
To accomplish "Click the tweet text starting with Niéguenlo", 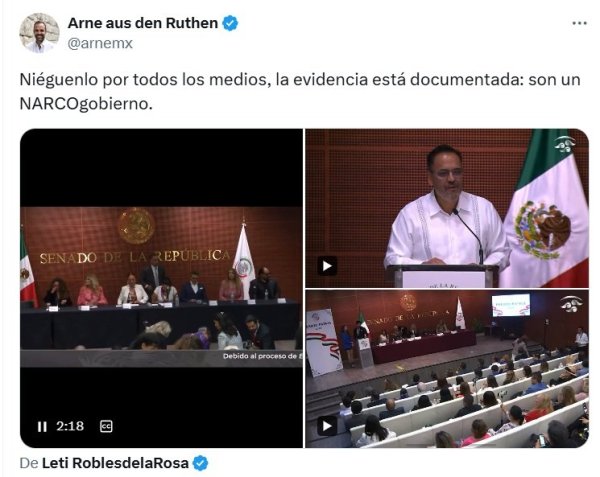I will (300, 91).
